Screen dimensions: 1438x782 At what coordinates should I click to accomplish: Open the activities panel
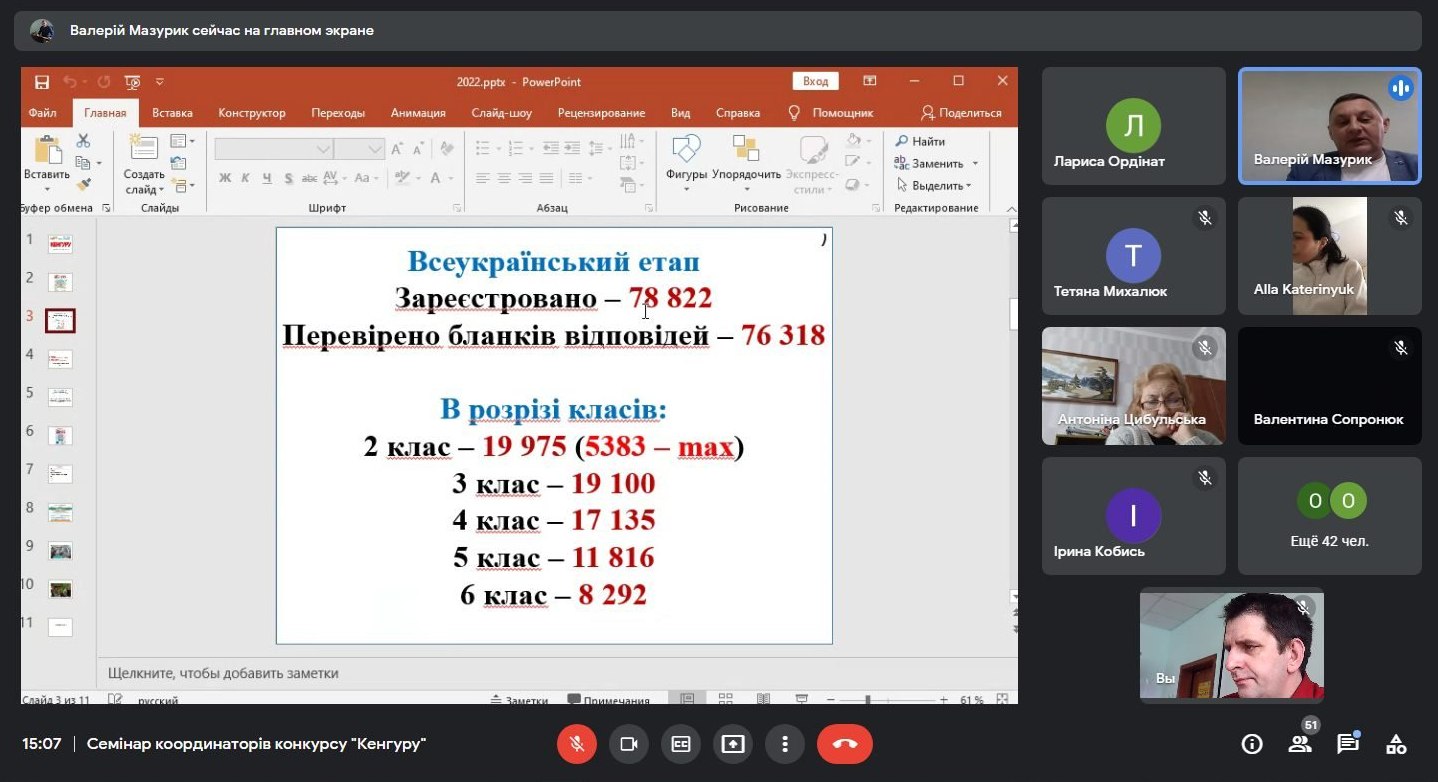1396,744
